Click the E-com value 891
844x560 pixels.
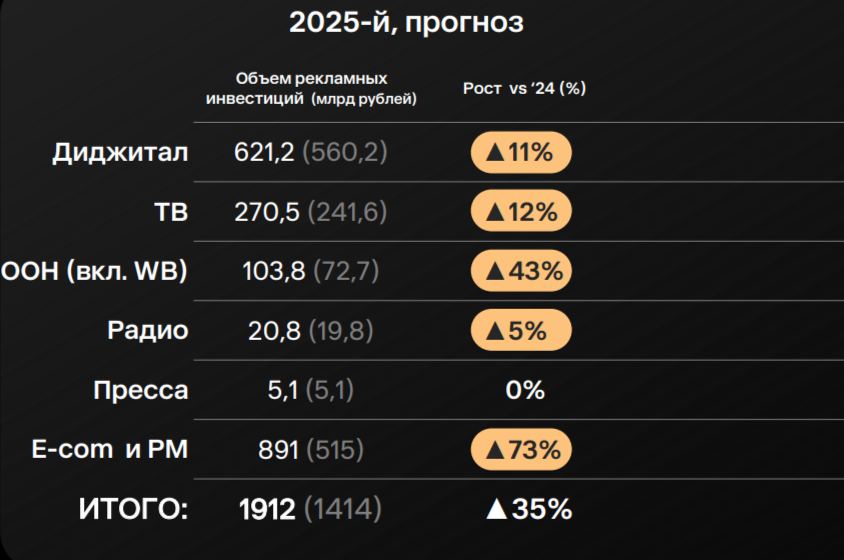[278, 450]
